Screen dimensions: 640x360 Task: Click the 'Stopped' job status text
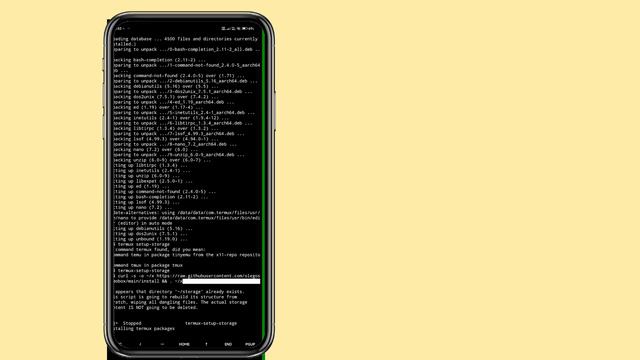pyautogui.click(x=132, y=323)
